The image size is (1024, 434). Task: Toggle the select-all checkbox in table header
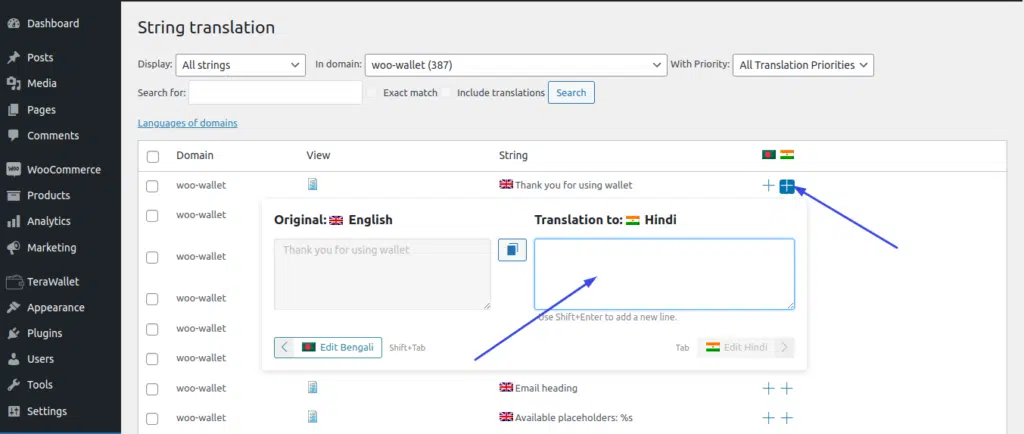[153, 157]
